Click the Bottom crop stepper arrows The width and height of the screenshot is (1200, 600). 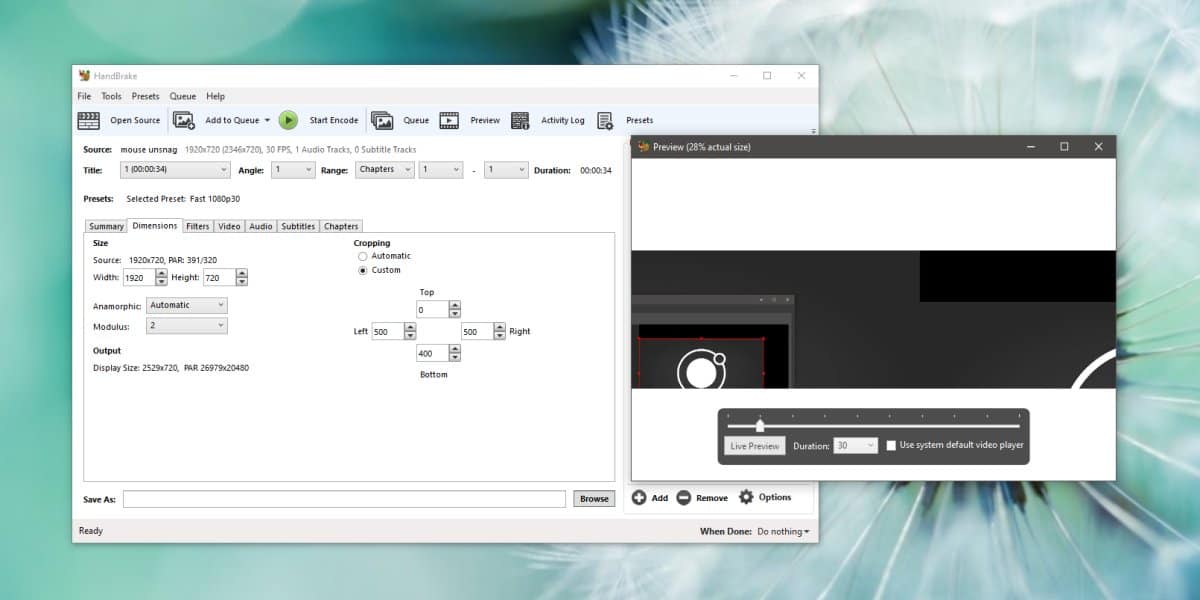tap(455, 353)
